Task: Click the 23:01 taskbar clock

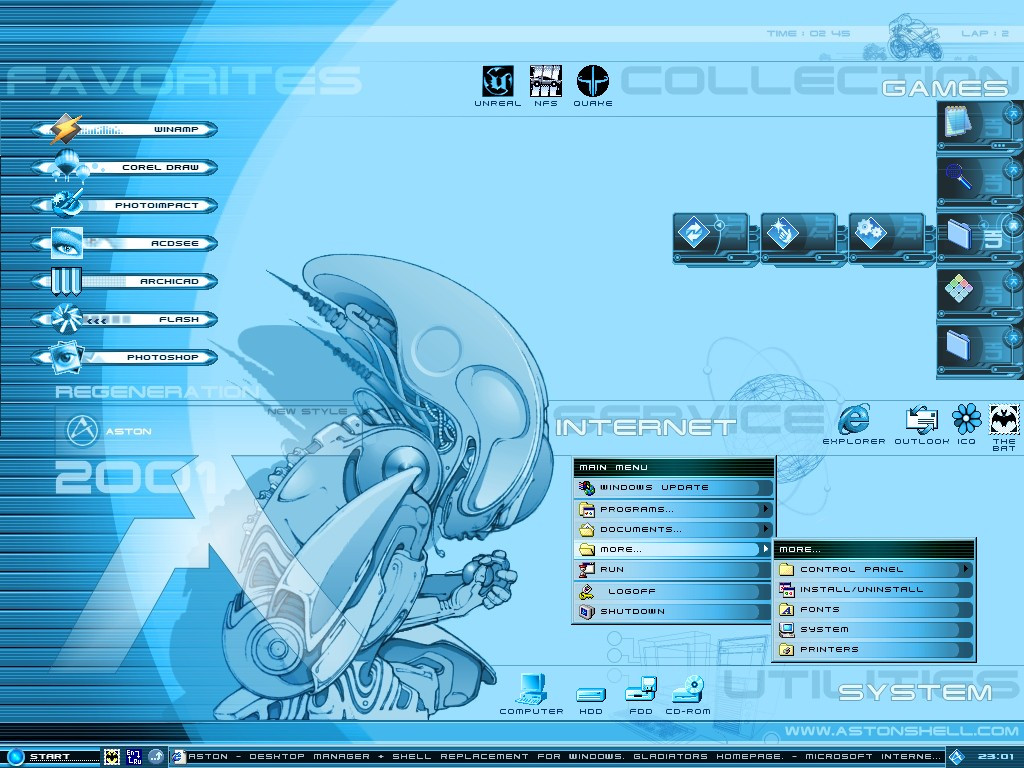Action: click(995, 758)
